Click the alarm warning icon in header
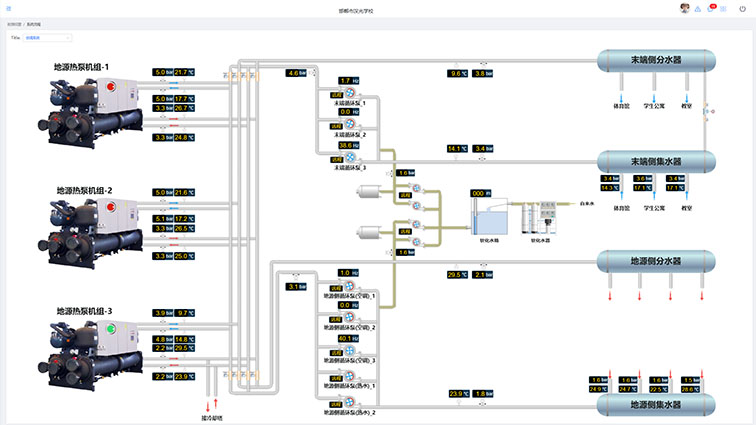This screenshot has width=756, height=425. tap(698, 9)
